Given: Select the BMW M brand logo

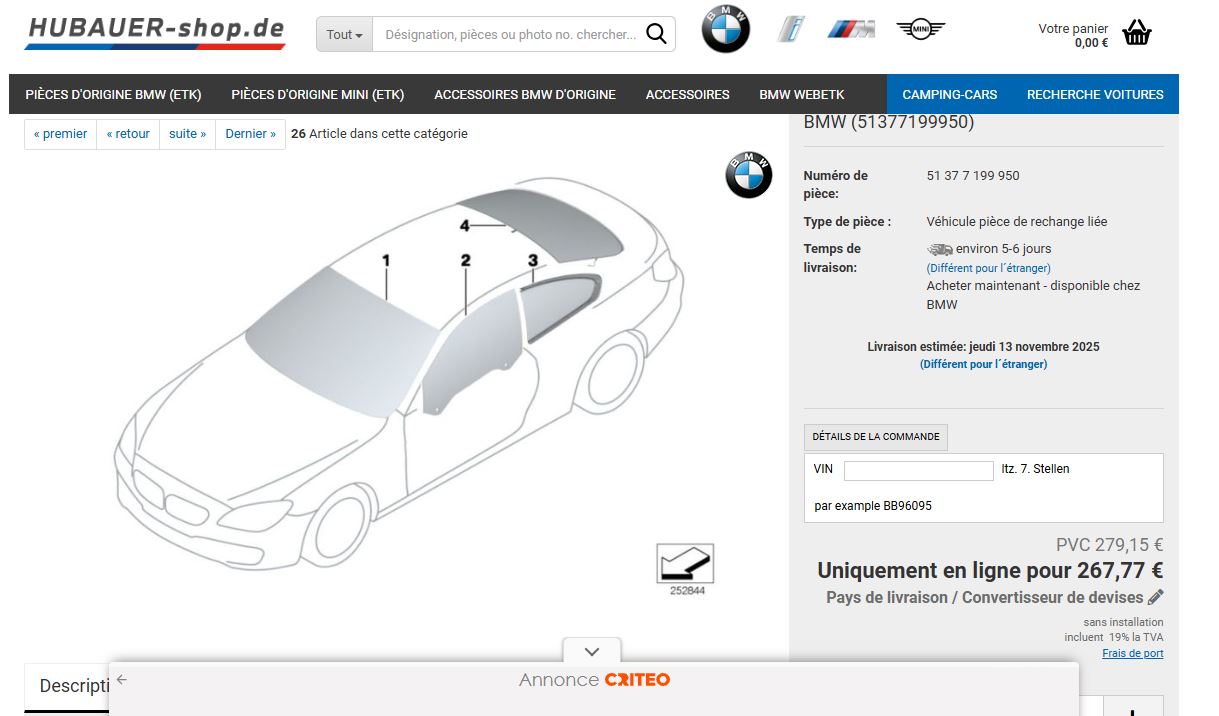Looking at the screenshot, I should pyautogui.click(x=851, y=30).
